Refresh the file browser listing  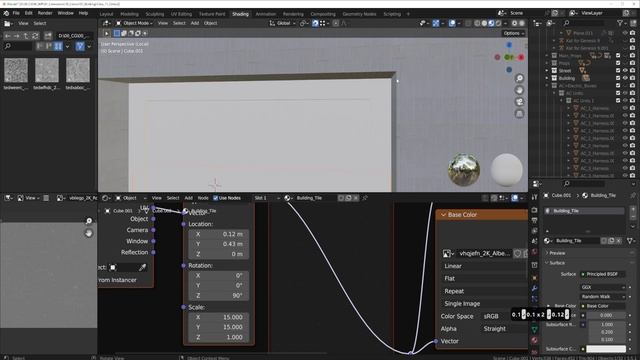36,36
